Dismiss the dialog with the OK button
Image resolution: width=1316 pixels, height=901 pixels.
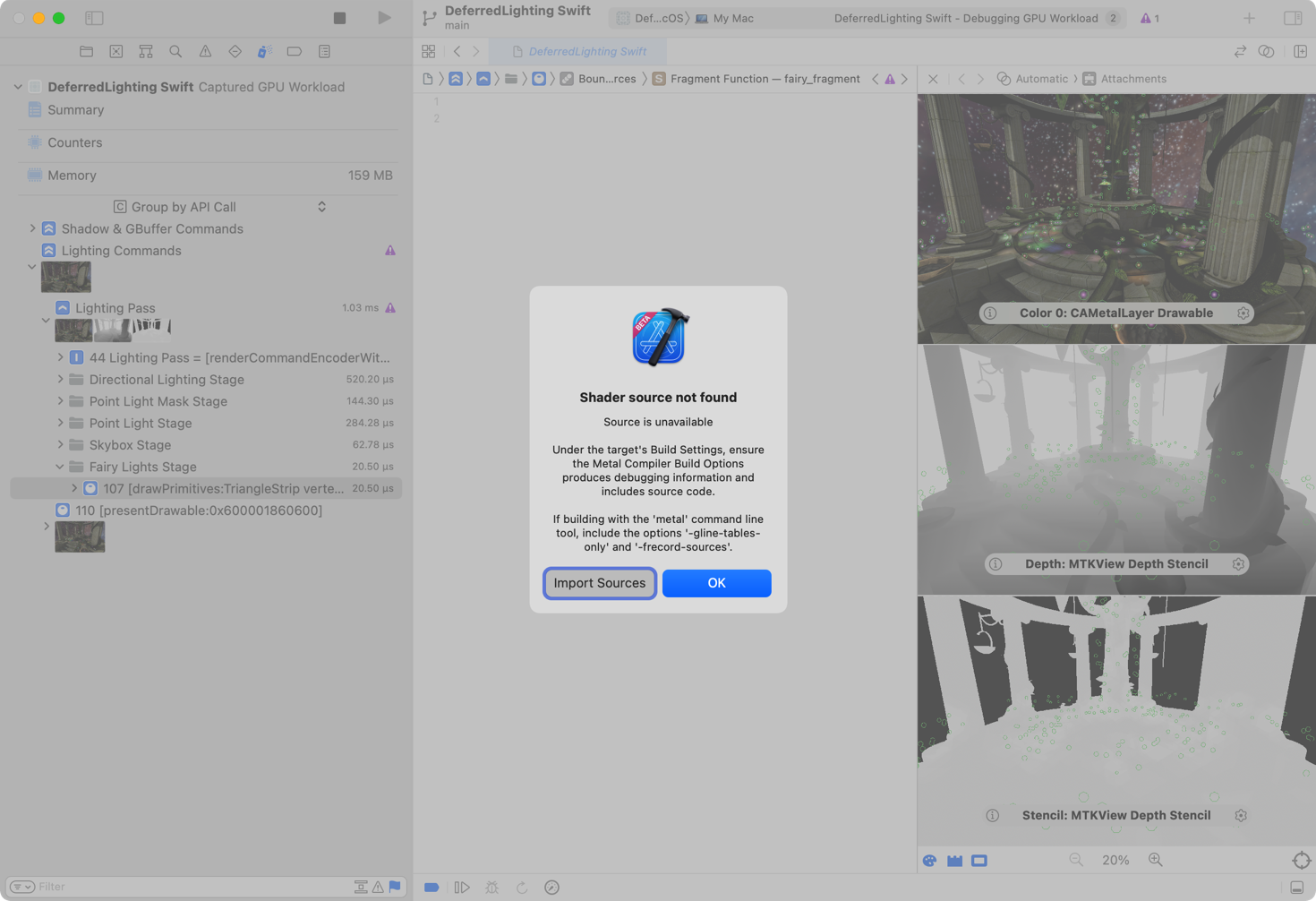coord(716,583)
